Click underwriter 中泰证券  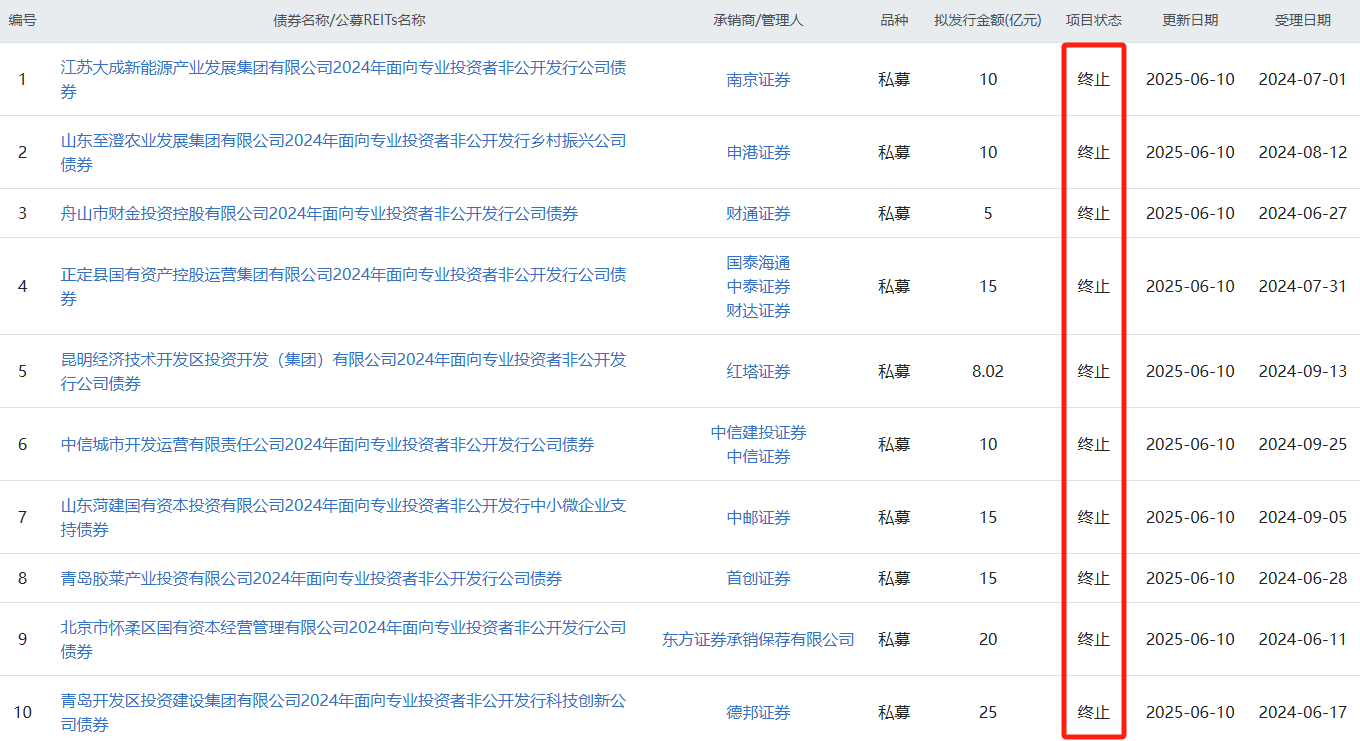click(758, 286)
